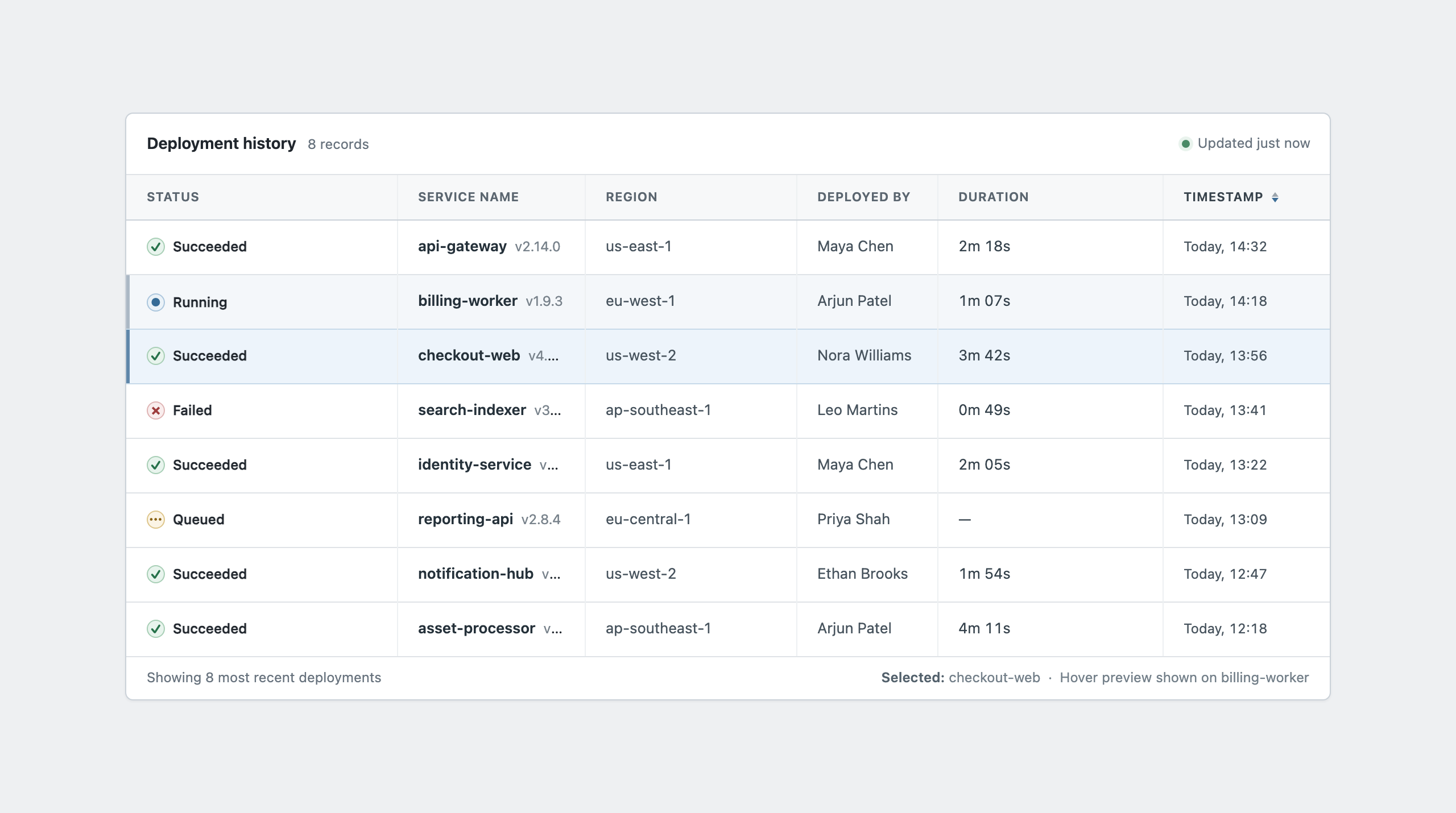Select the row deployed by Ethan Brooks

tap(728, 574)
